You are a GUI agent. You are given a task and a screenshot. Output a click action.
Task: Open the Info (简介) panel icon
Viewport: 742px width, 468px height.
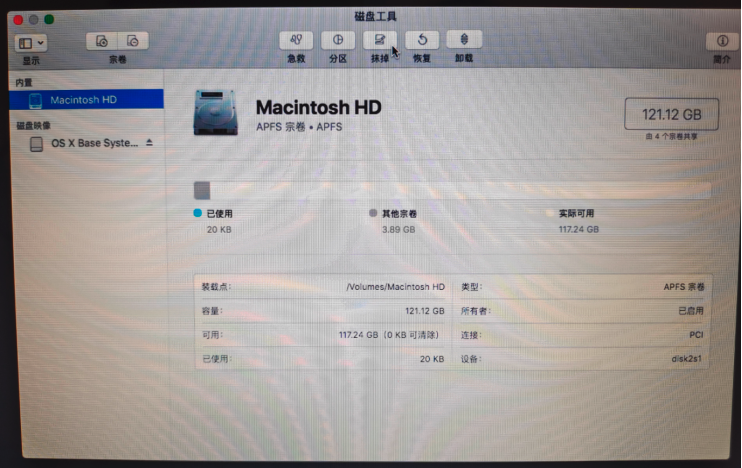pyautogui.click(x=722, y=41)
